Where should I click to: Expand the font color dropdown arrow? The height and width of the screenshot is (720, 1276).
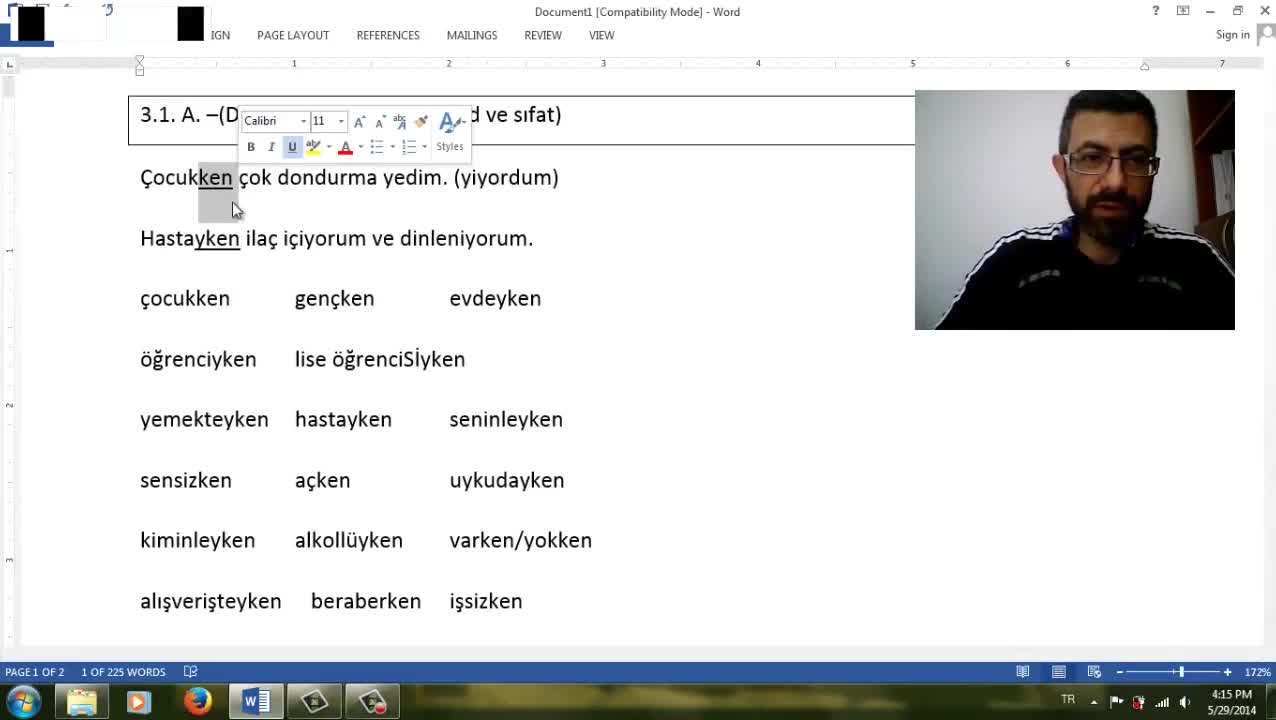point(360,147)
